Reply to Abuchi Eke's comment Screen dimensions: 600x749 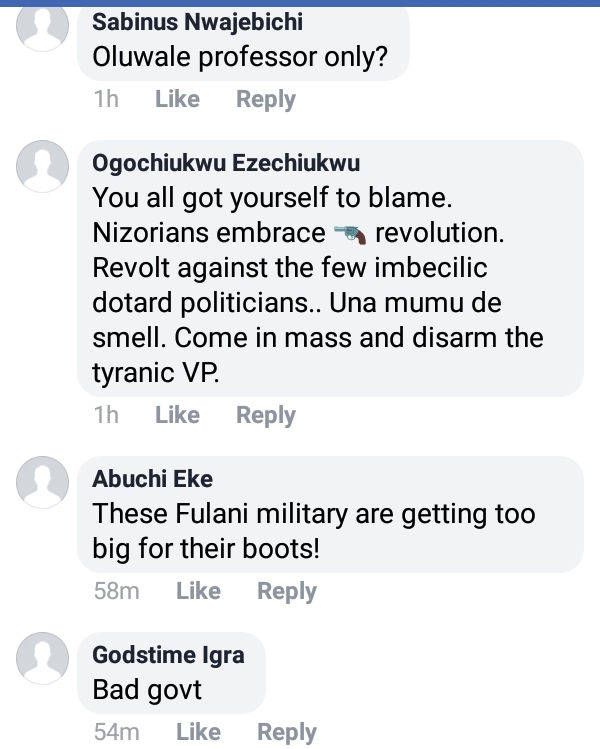pyautogui.click(x=287, y=591)
